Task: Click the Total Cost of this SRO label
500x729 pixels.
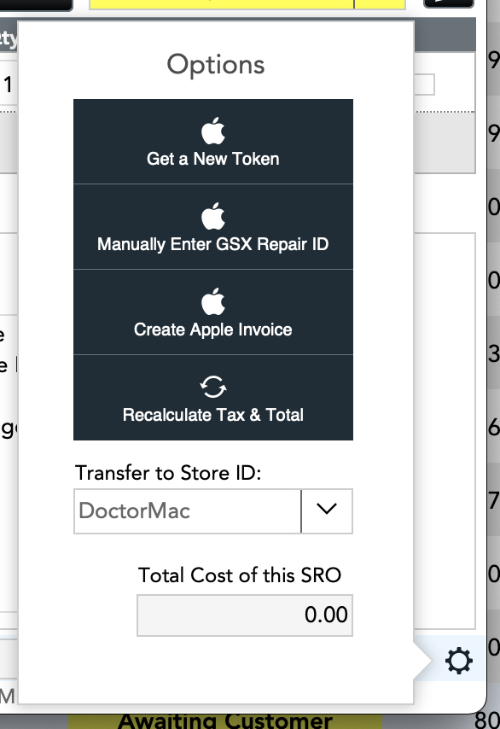Action: [x=240, y=575]
